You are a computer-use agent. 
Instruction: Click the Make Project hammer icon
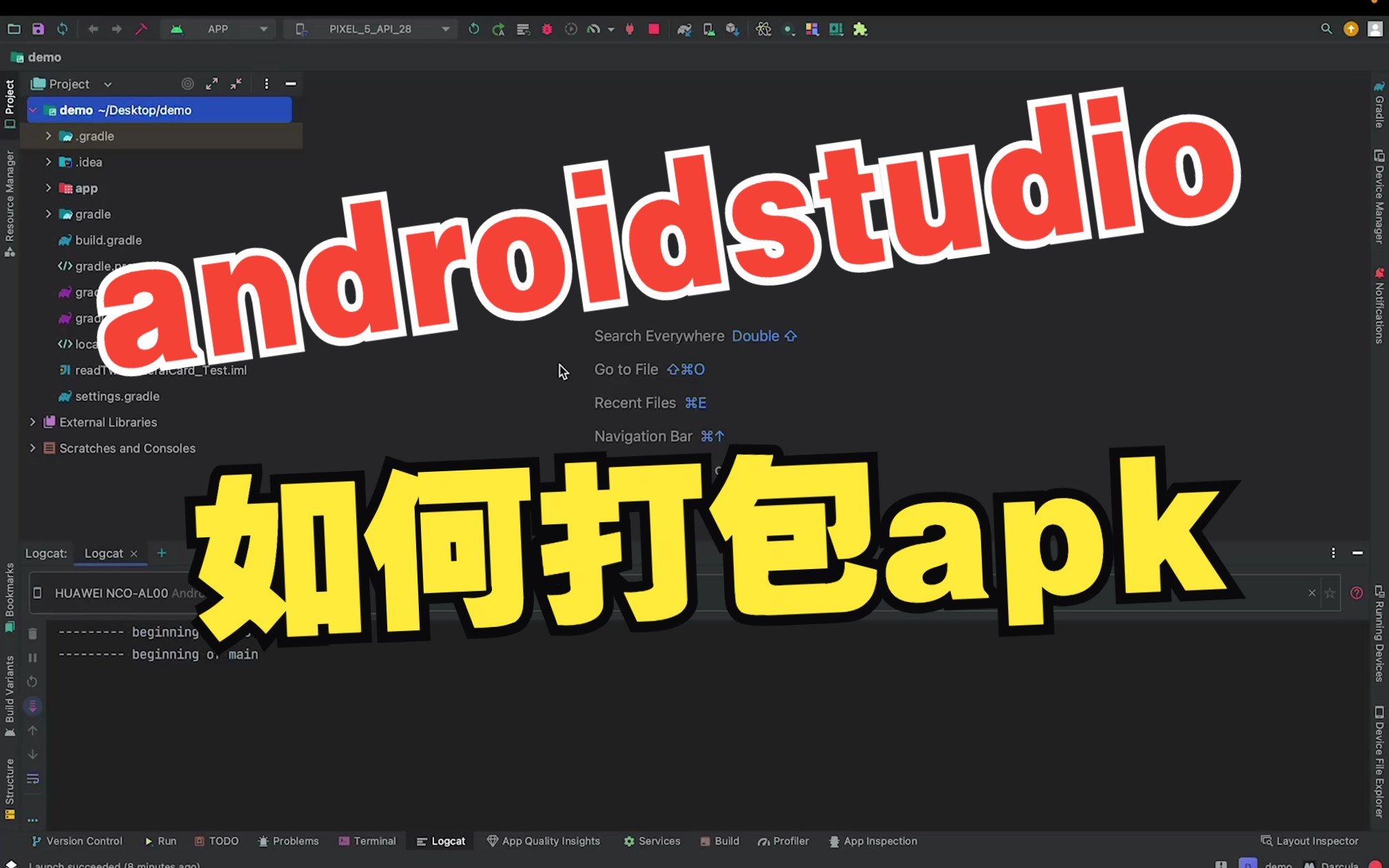point(141,29)
